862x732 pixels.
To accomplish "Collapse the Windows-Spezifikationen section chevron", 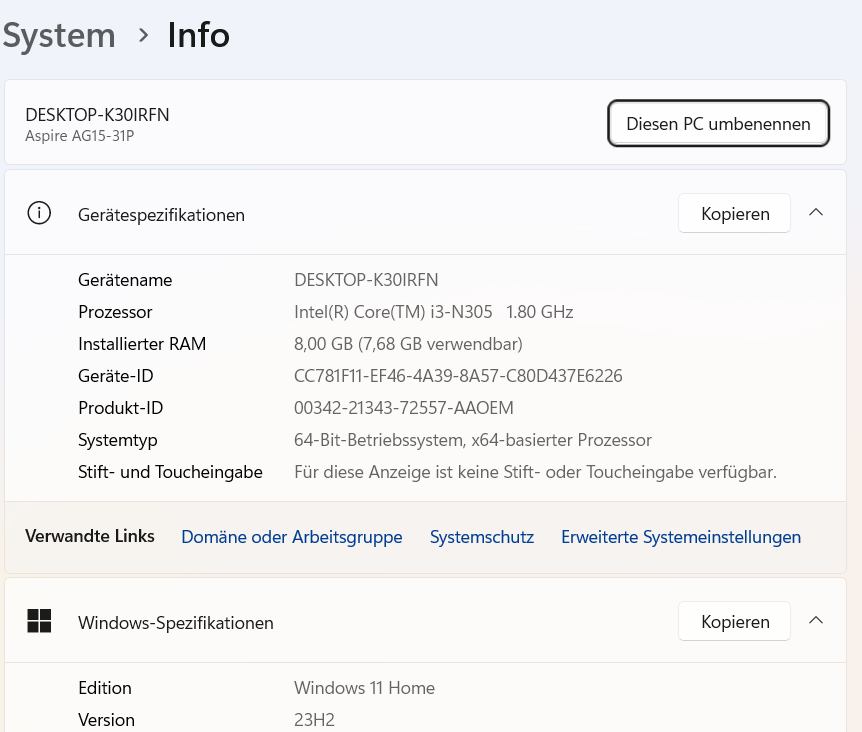I will coord(816,620).
